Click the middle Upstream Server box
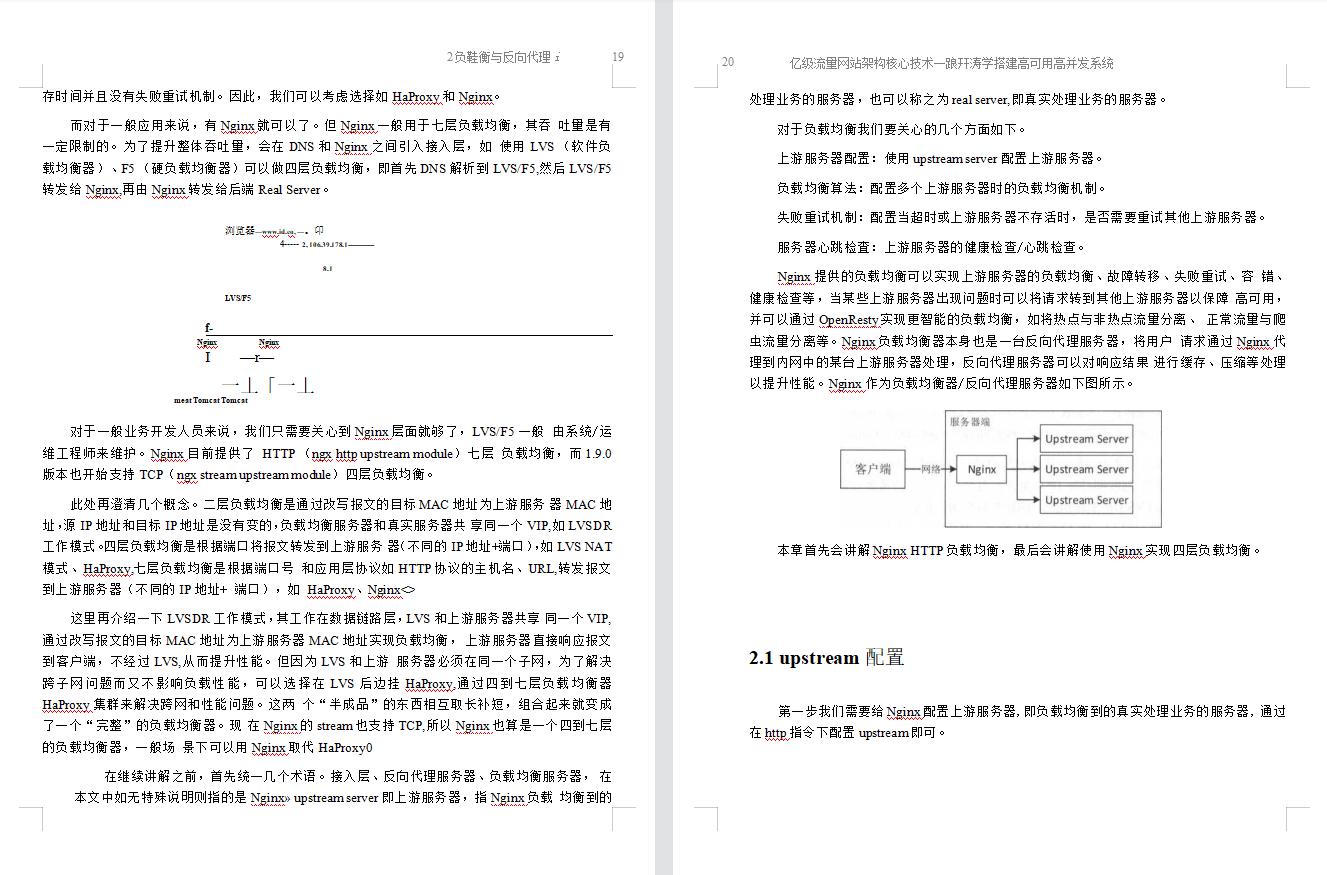 click(x=1086, y=469)
